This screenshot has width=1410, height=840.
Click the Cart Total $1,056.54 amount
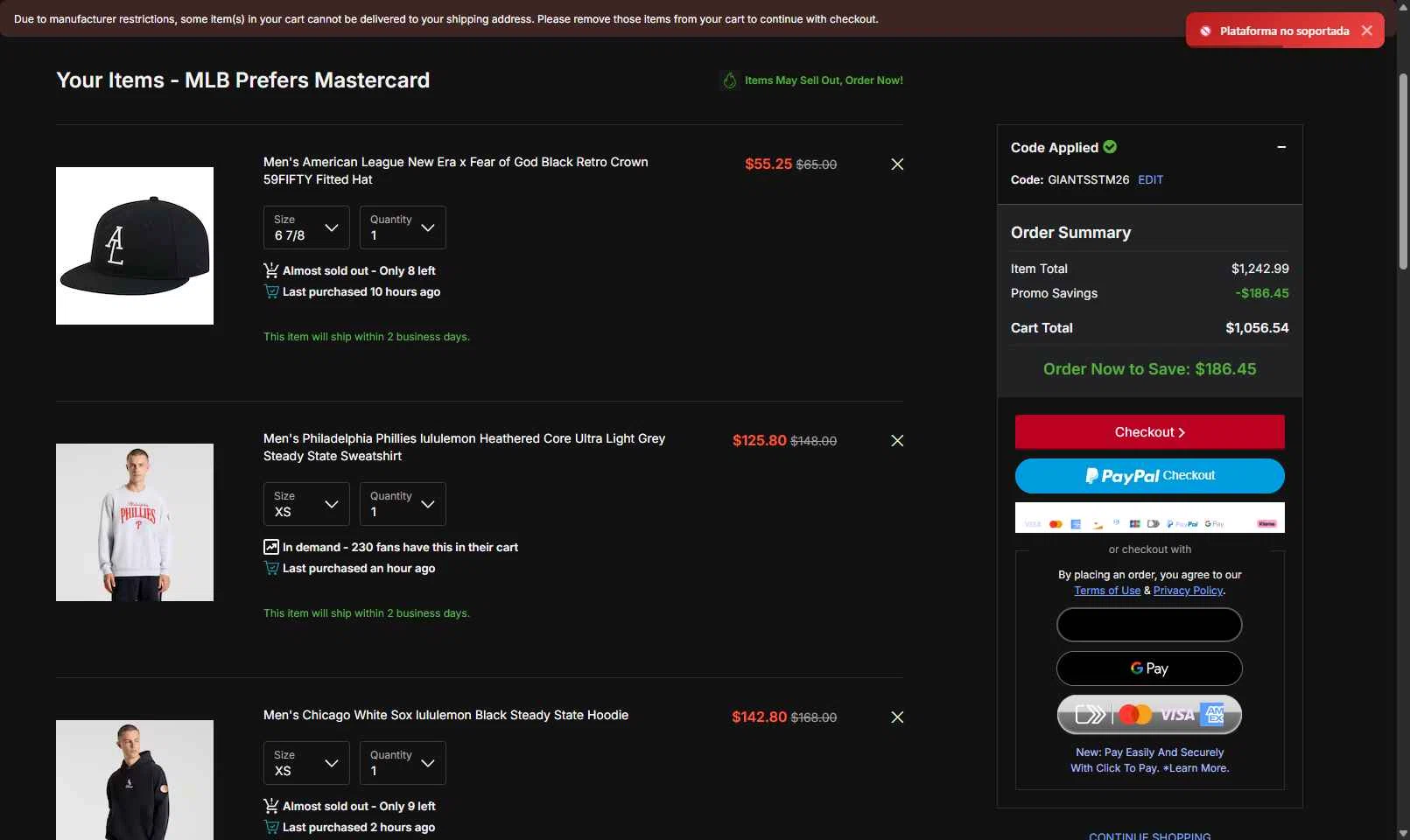[x=1257, y=328]
